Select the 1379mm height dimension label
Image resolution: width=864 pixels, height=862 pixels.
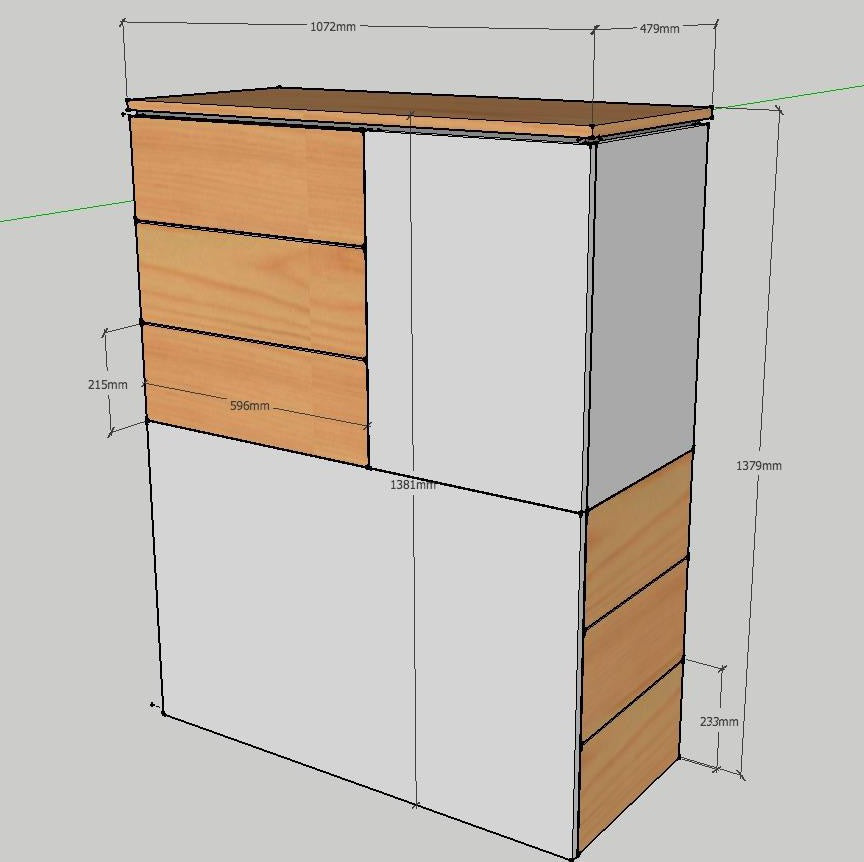tap(759, 465)
